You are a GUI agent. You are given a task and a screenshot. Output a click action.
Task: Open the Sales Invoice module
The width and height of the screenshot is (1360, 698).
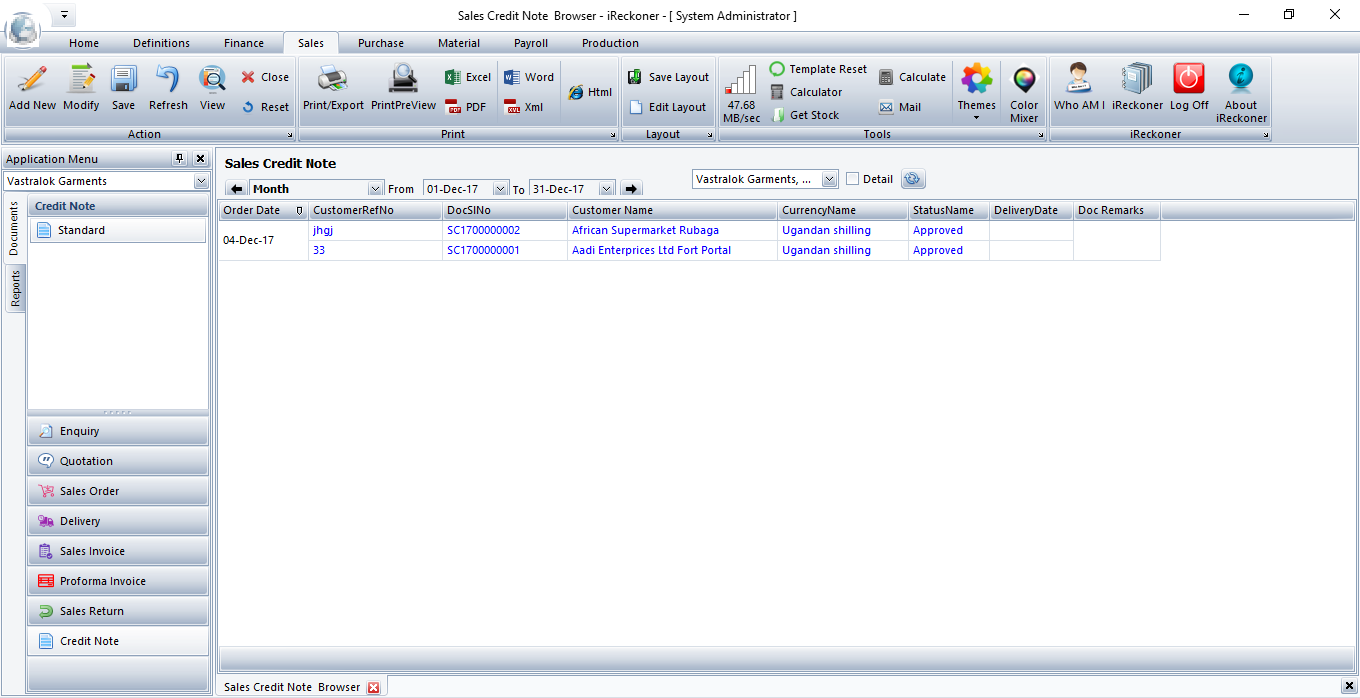pos(92,551)
